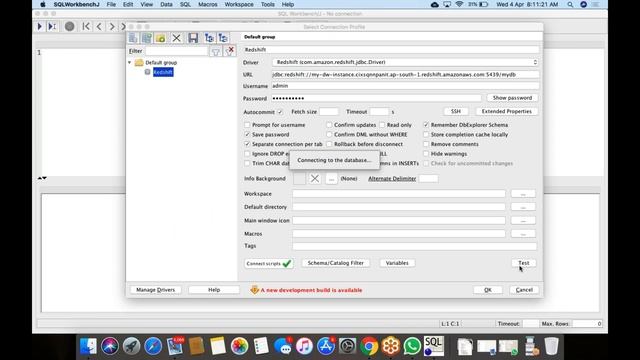Add a new profile group folder

click(x=160, y=38)
